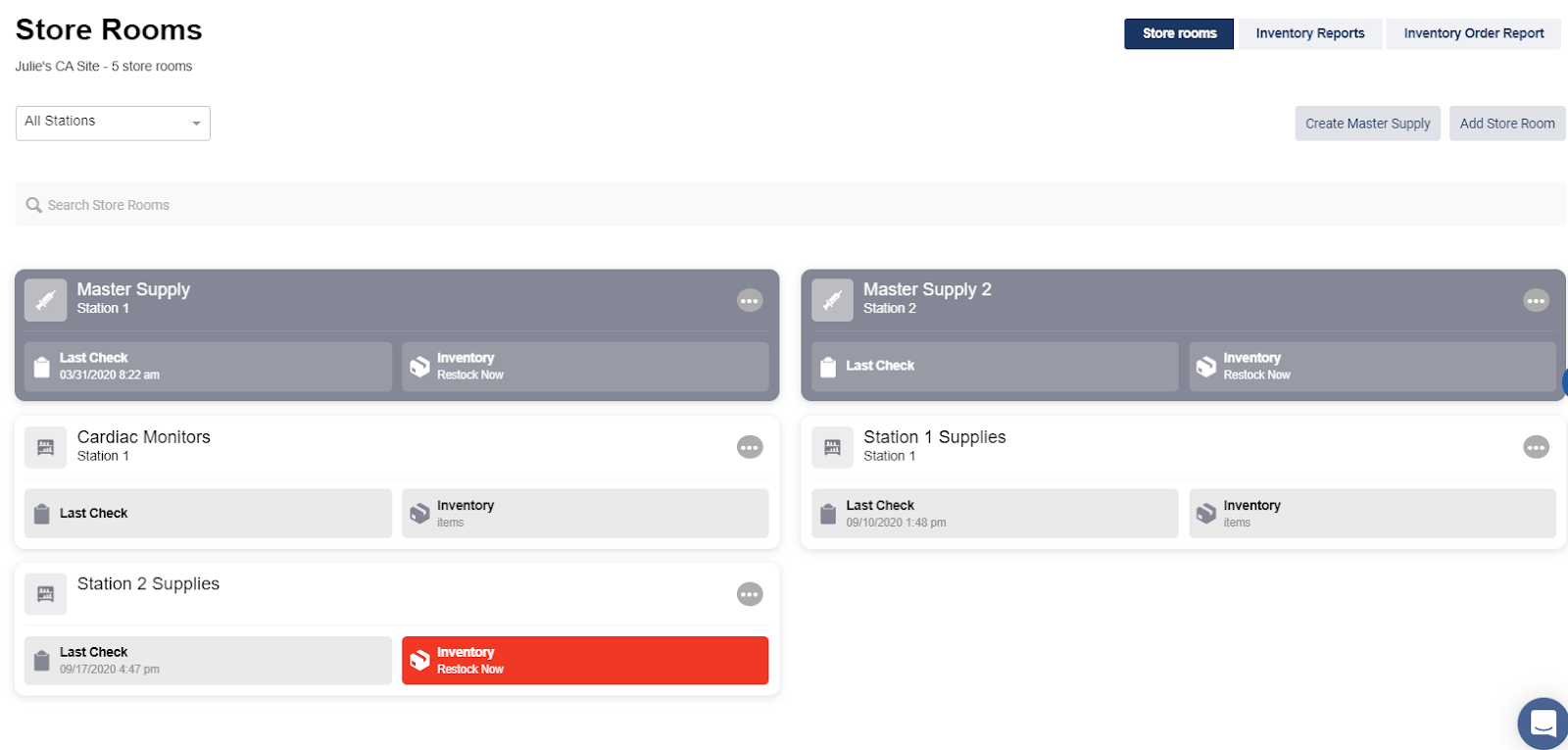Image resolution: width=1568 pixels, height=750 pixels.
Task: Select the Store rooms tab
Action: click(1179, 33)
